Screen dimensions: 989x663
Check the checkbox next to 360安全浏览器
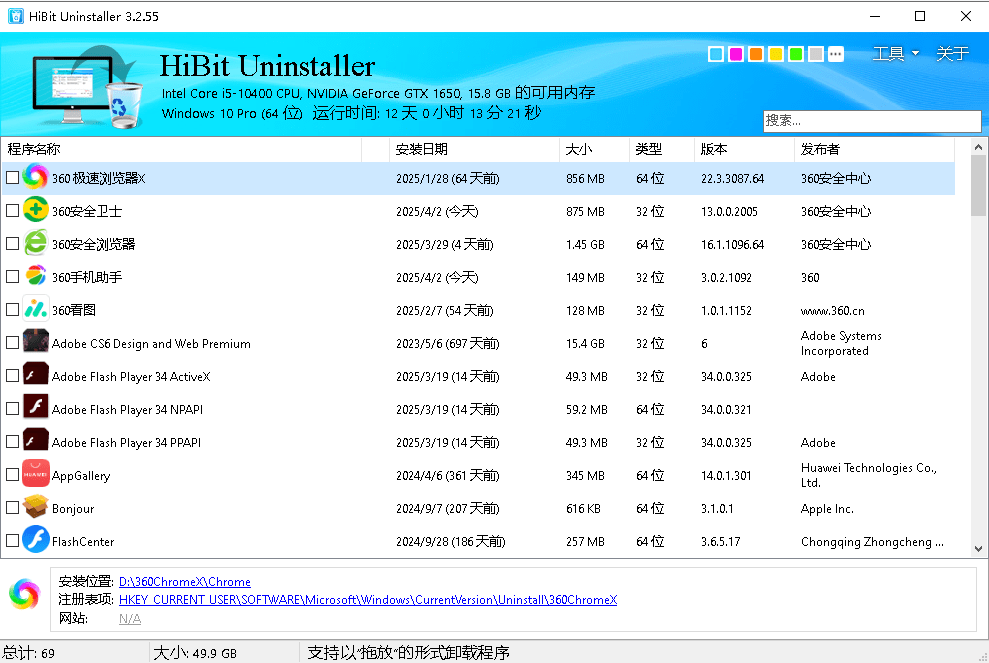pos(13,244)
